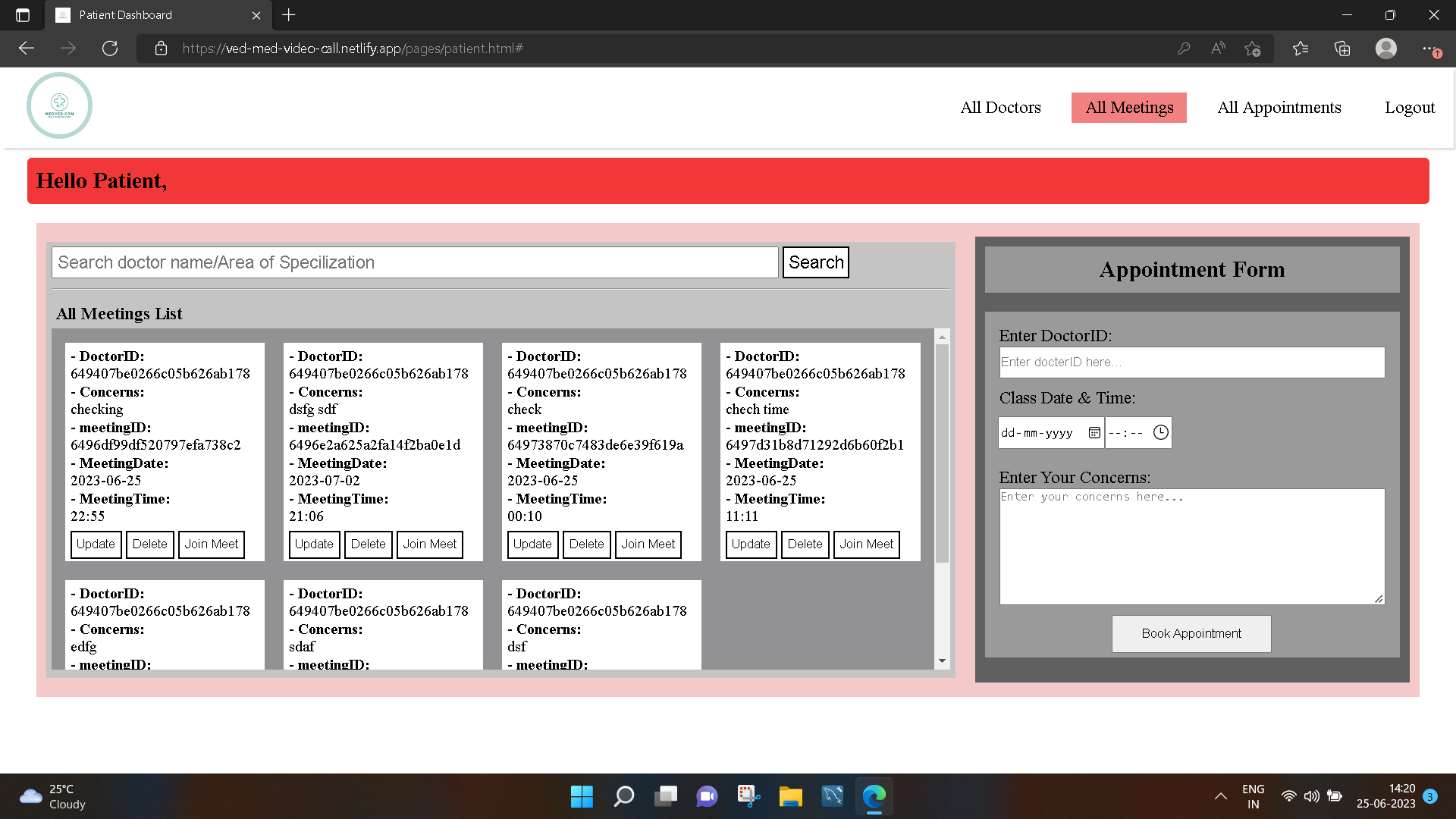The height and width of the screenshot is (819, 1456).
Task: Close the Patient Dashboard tab
Action: coord(256,15)
